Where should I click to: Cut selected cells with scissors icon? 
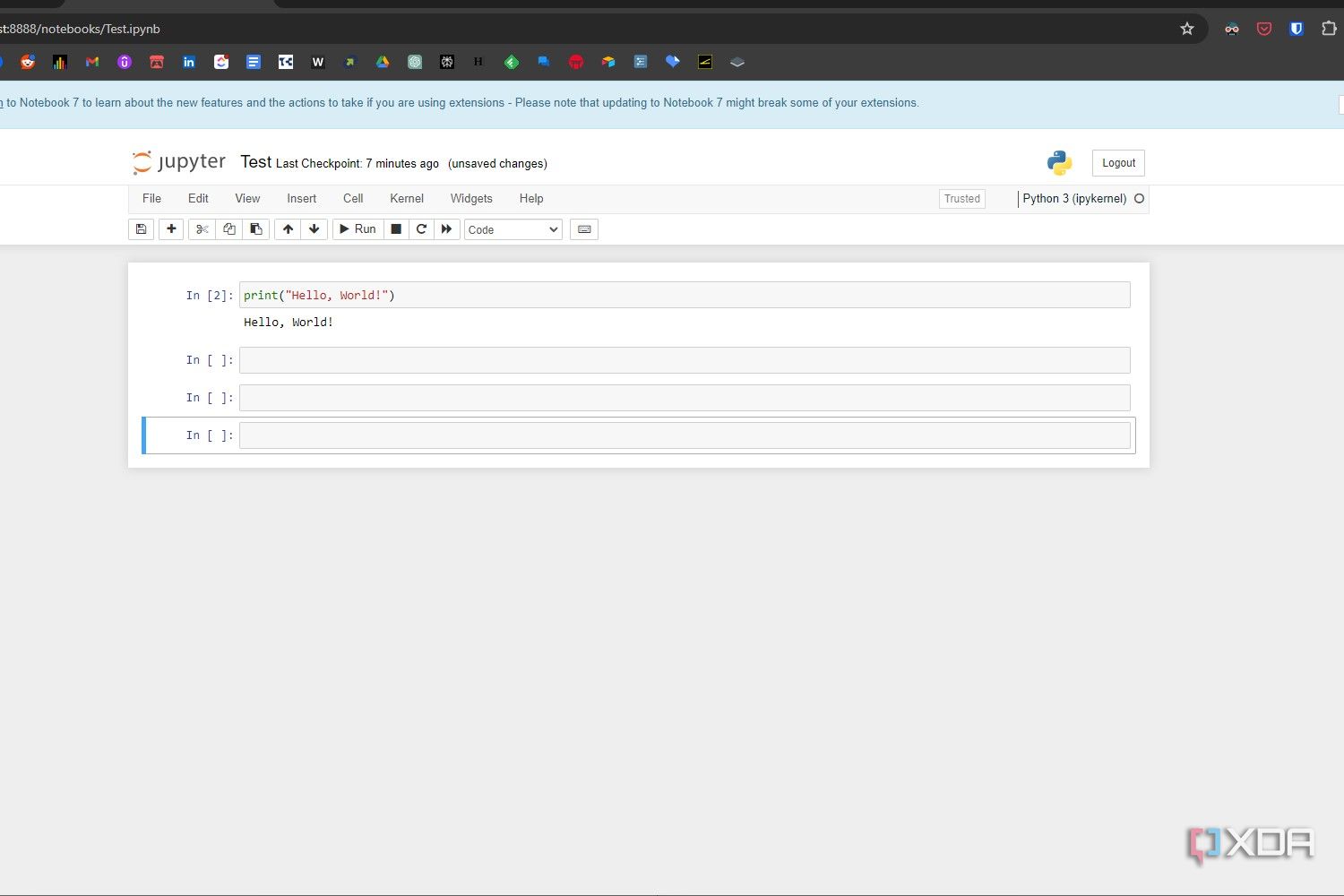pyautogui.click(x=202, y=229)
